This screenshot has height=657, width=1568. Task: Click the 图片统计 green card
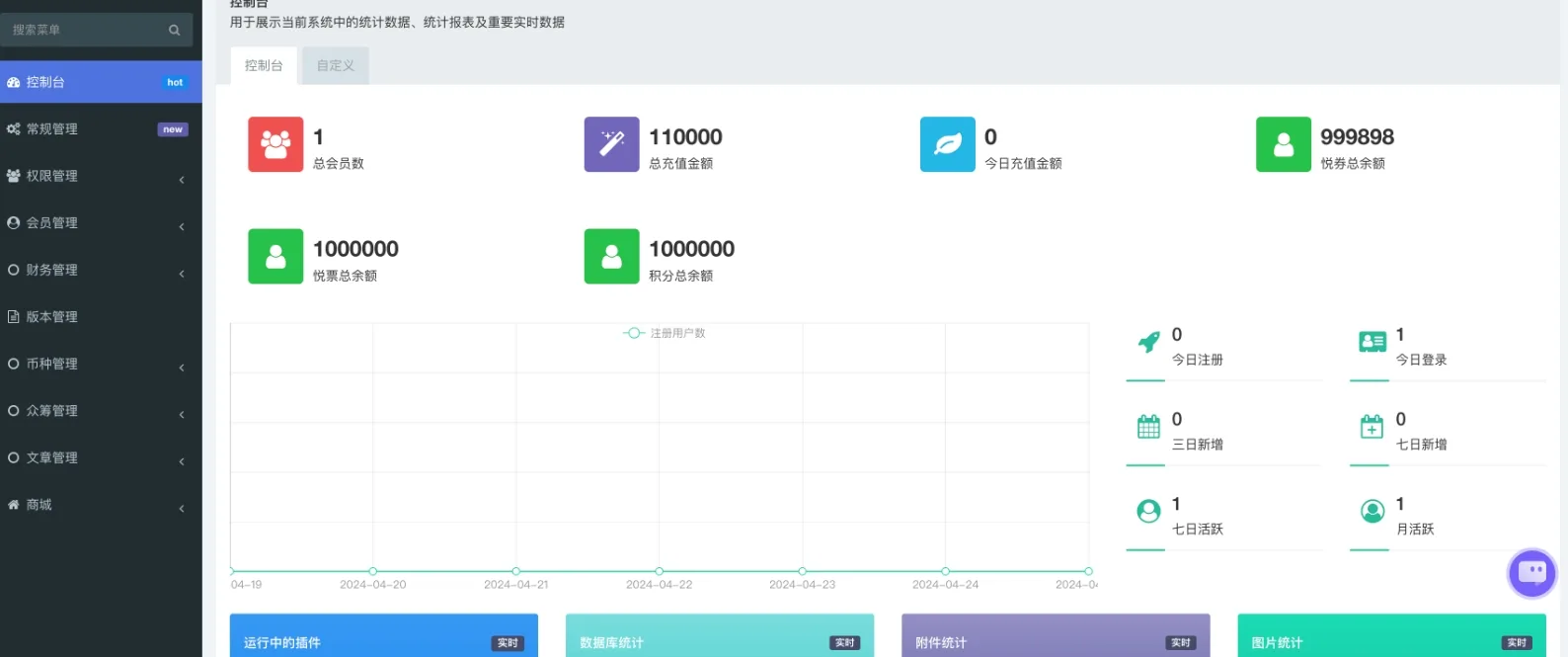click(x=1390, y=637)
